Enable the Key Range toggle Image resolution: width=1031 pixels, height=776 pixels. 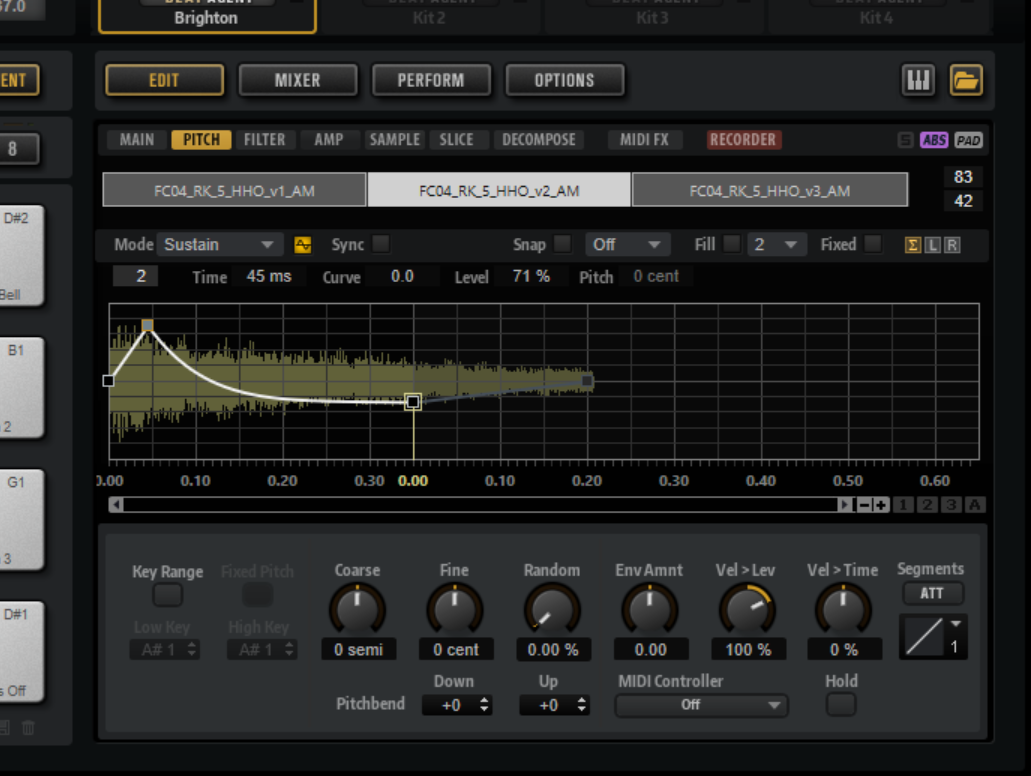pyautogui.click(x=168, y=596)
